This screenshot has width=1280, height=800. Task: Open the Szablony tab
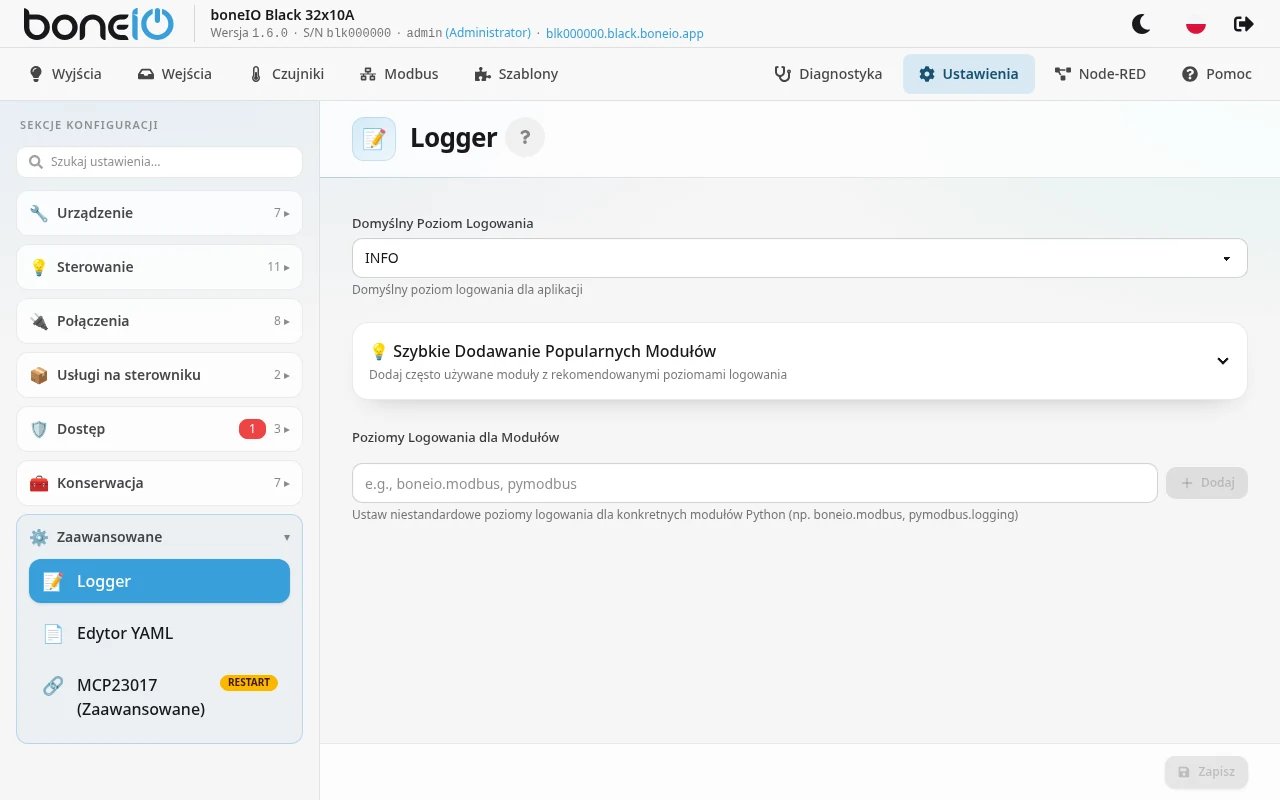click(516, 74)
